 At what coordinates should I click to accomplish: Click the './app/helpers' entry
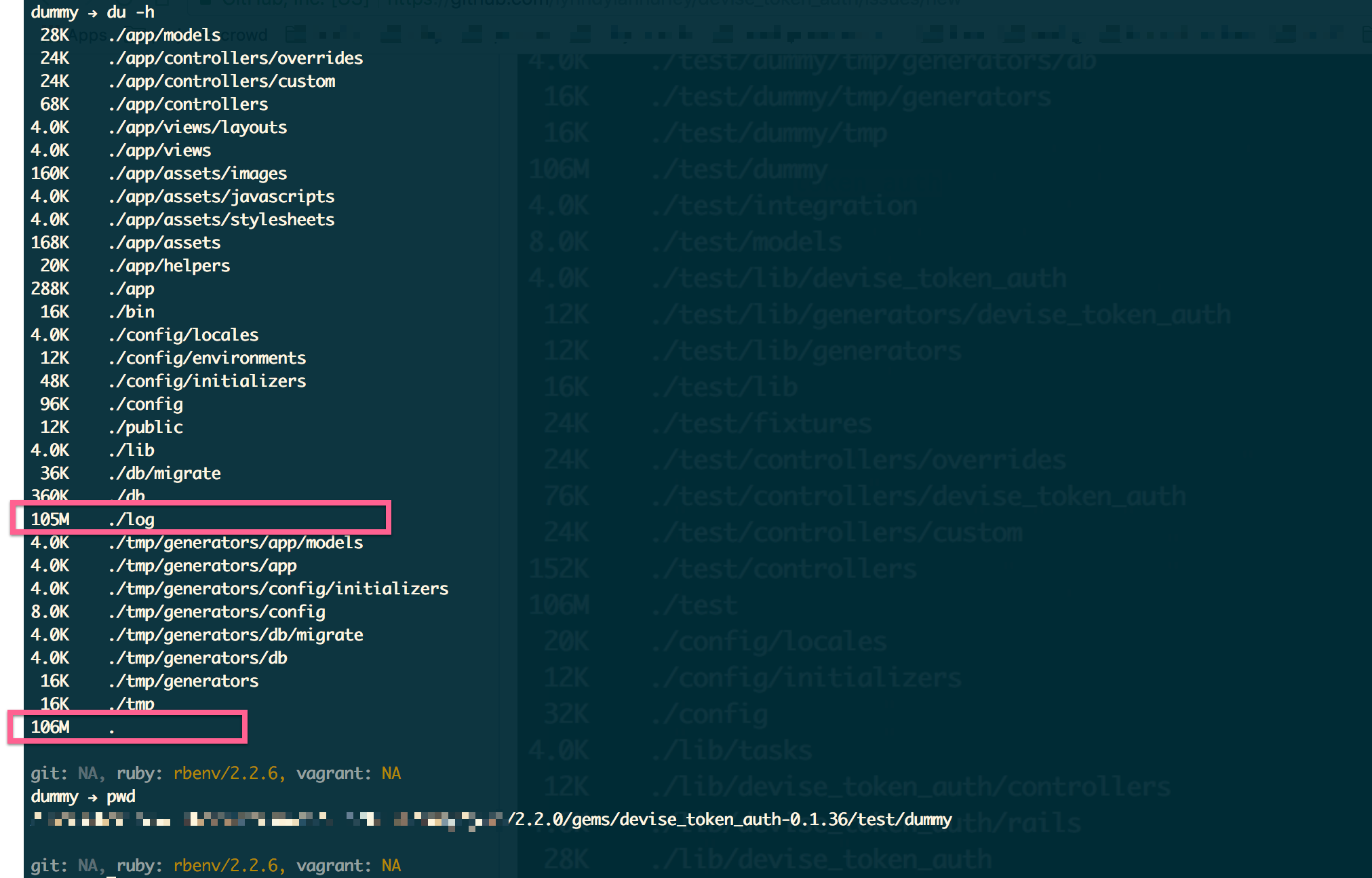click(169, 266)
